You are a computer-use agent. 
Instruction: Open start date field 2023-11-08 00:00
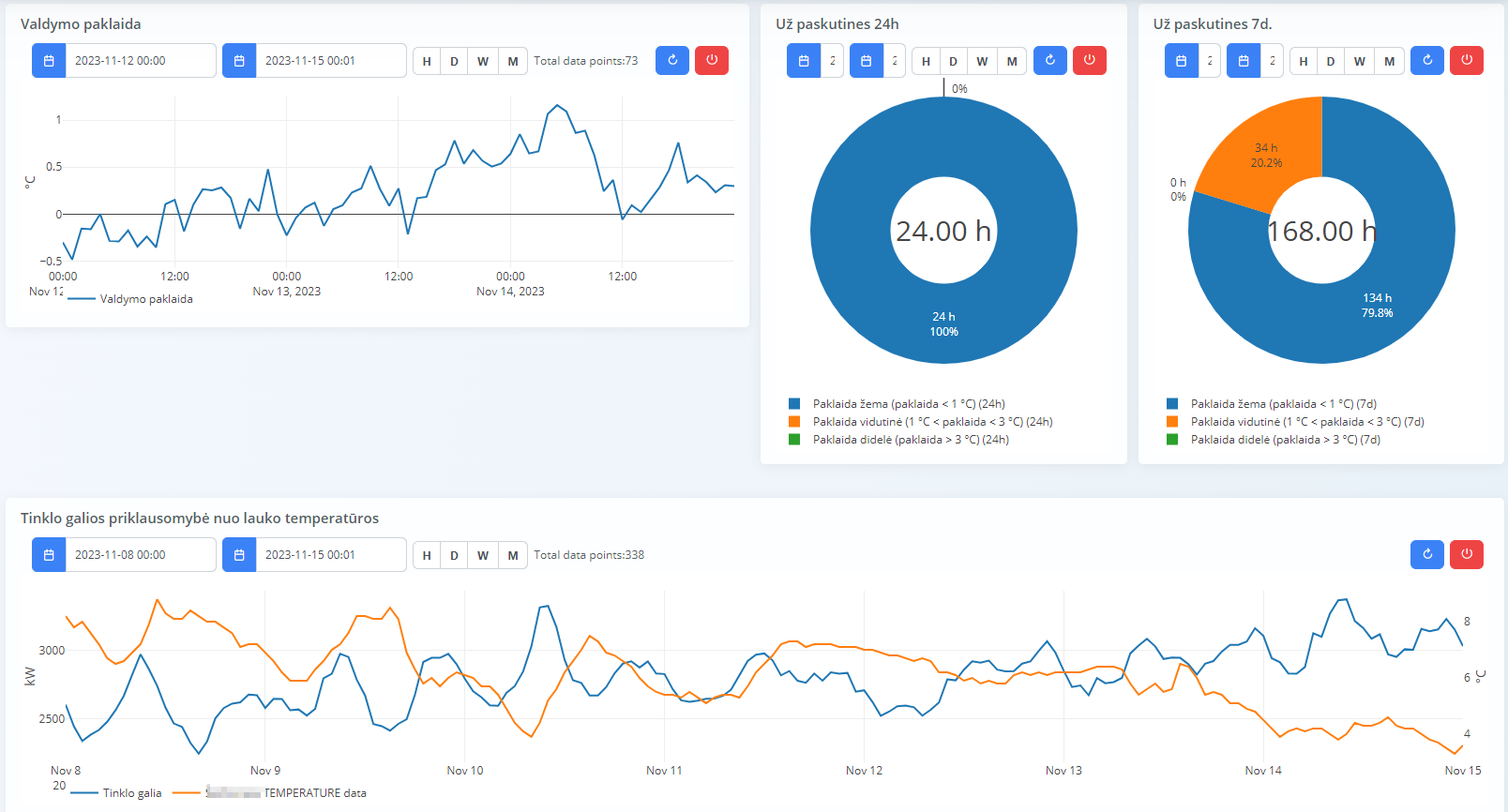click(x=140, y=555)
